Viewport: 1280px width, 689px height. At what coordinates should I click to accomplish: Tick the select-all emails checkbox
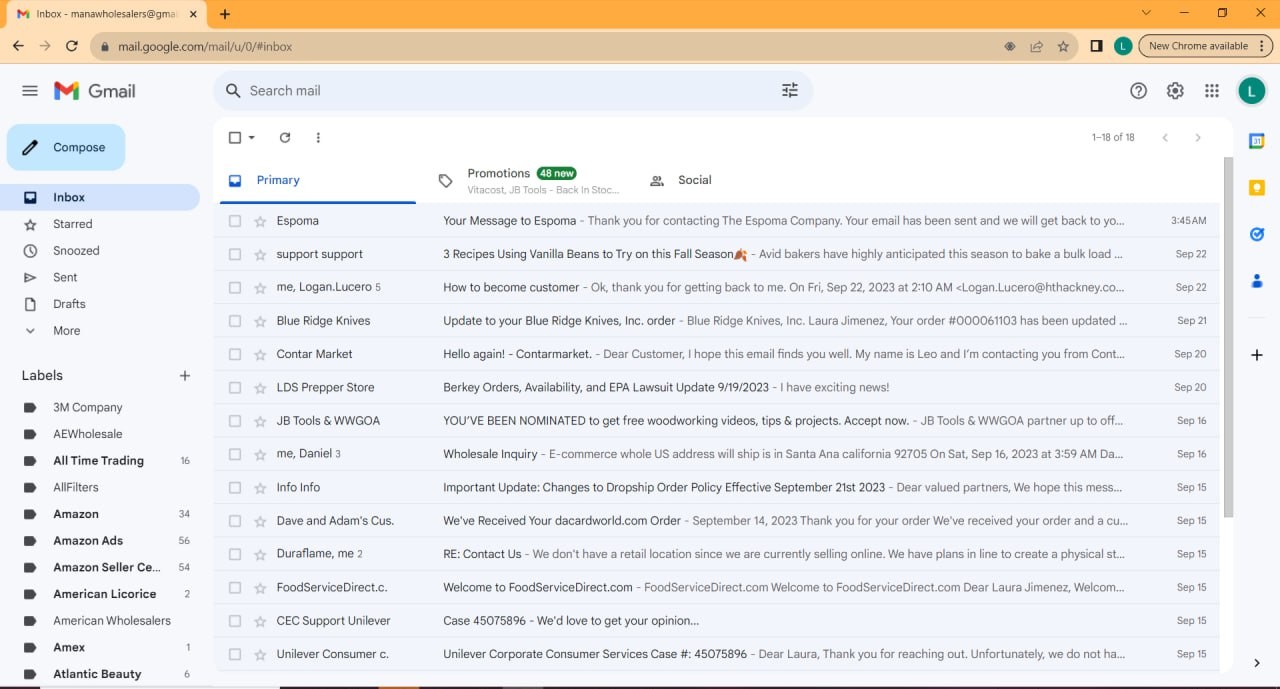(x=235, y=138)
